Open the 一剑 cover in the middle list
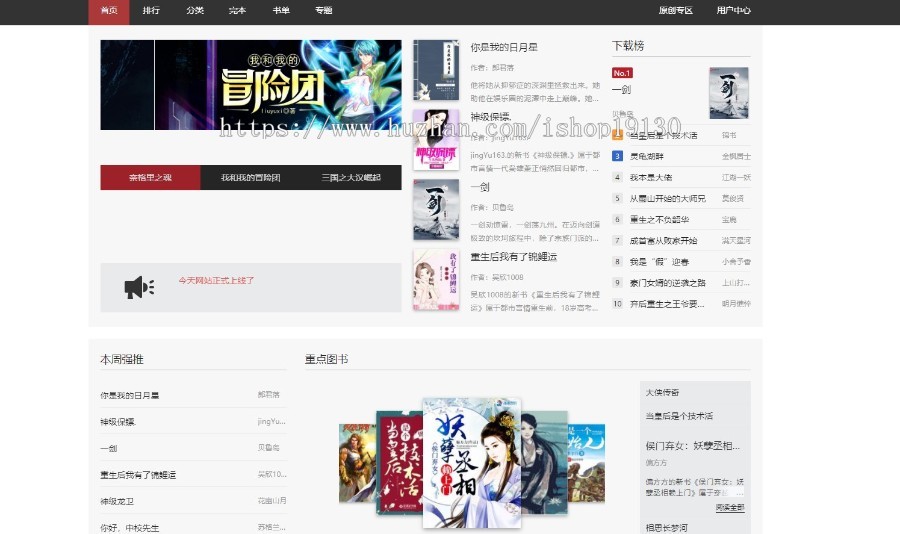900x534 pixels. click(x=436, y=210)
